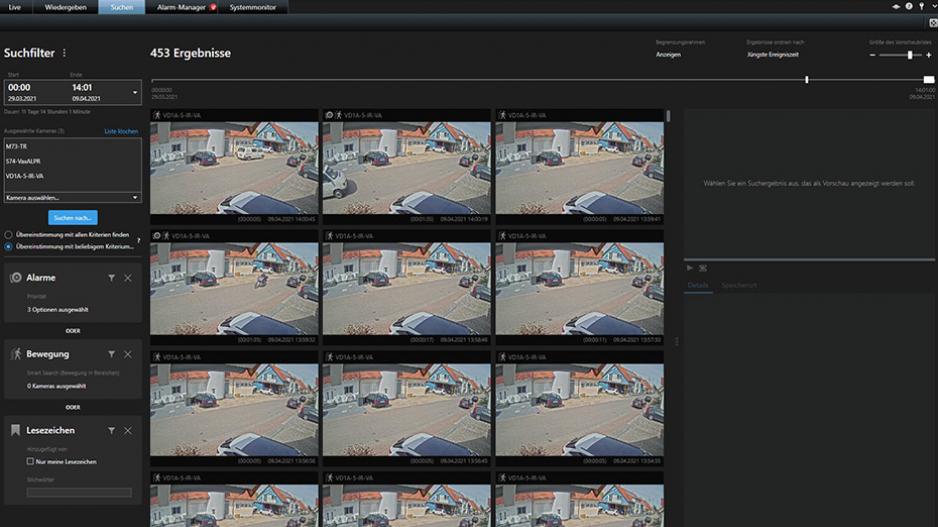Image resolution: width=938 pixels, height=527 pixels.
Task: Click the red alert badge on Alarm-Manager
Action: point(213,7)
